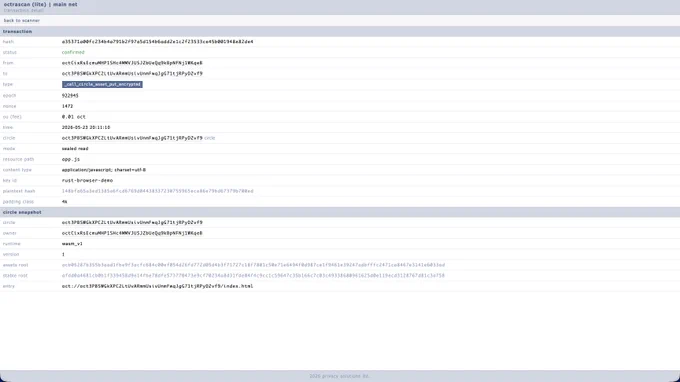Click the runtime value 'wasm_v1'

72,244
